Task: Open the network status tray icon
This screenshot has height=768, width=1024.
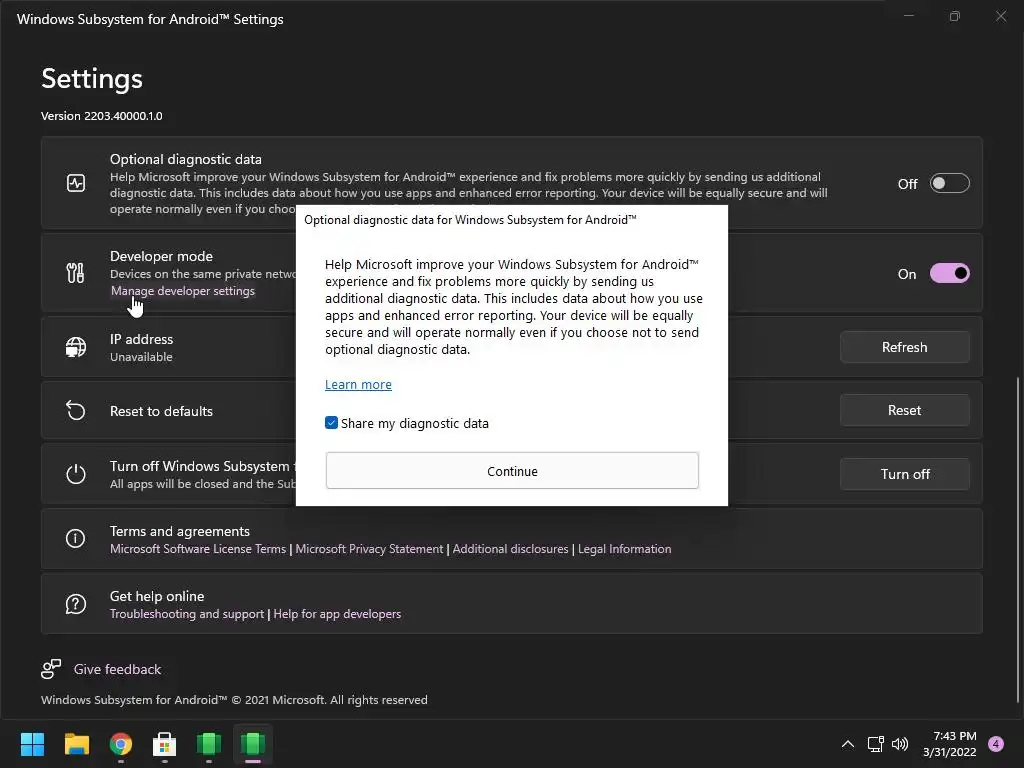Action: point(875,744)
